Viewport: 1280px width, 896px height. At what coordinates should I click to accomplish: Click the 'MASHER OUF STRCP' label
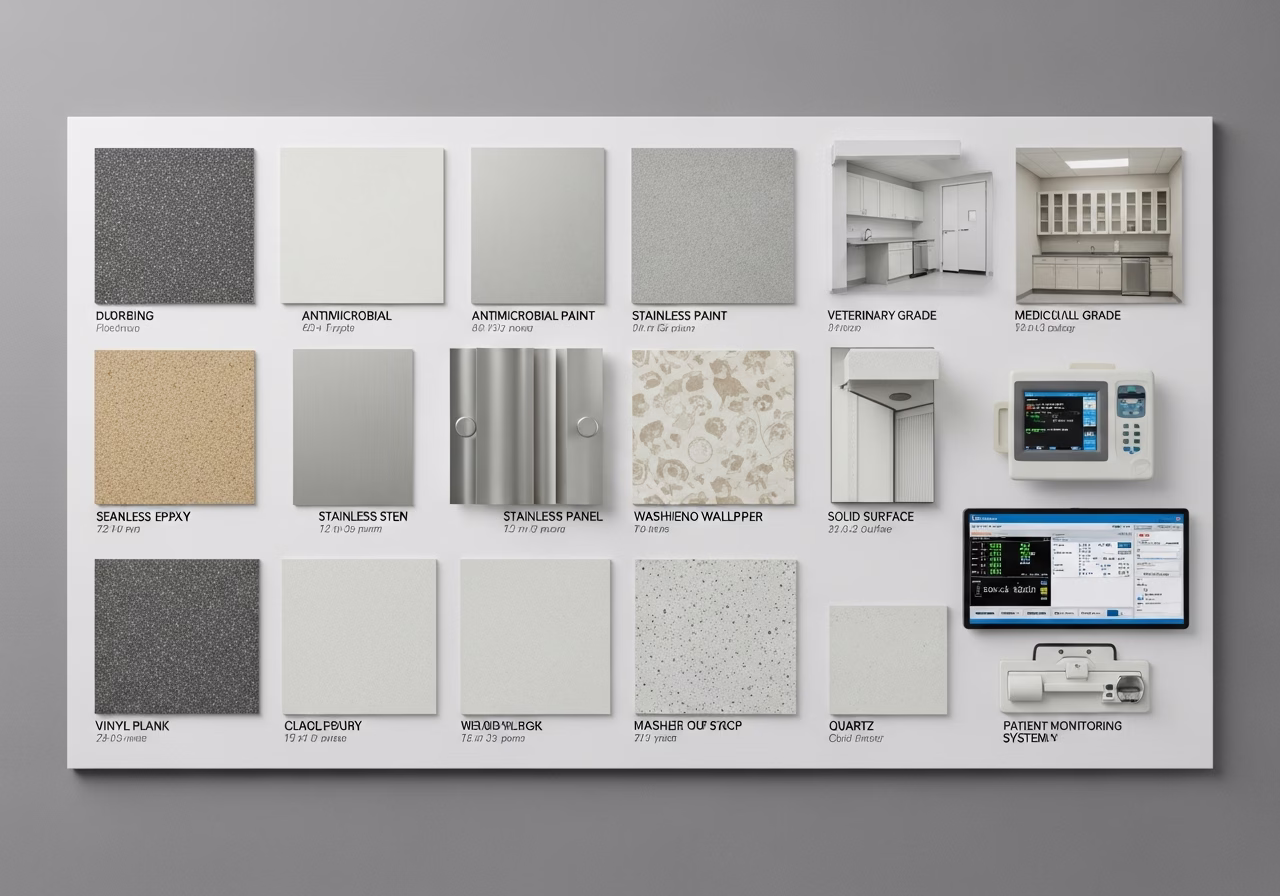click(688, 725)
